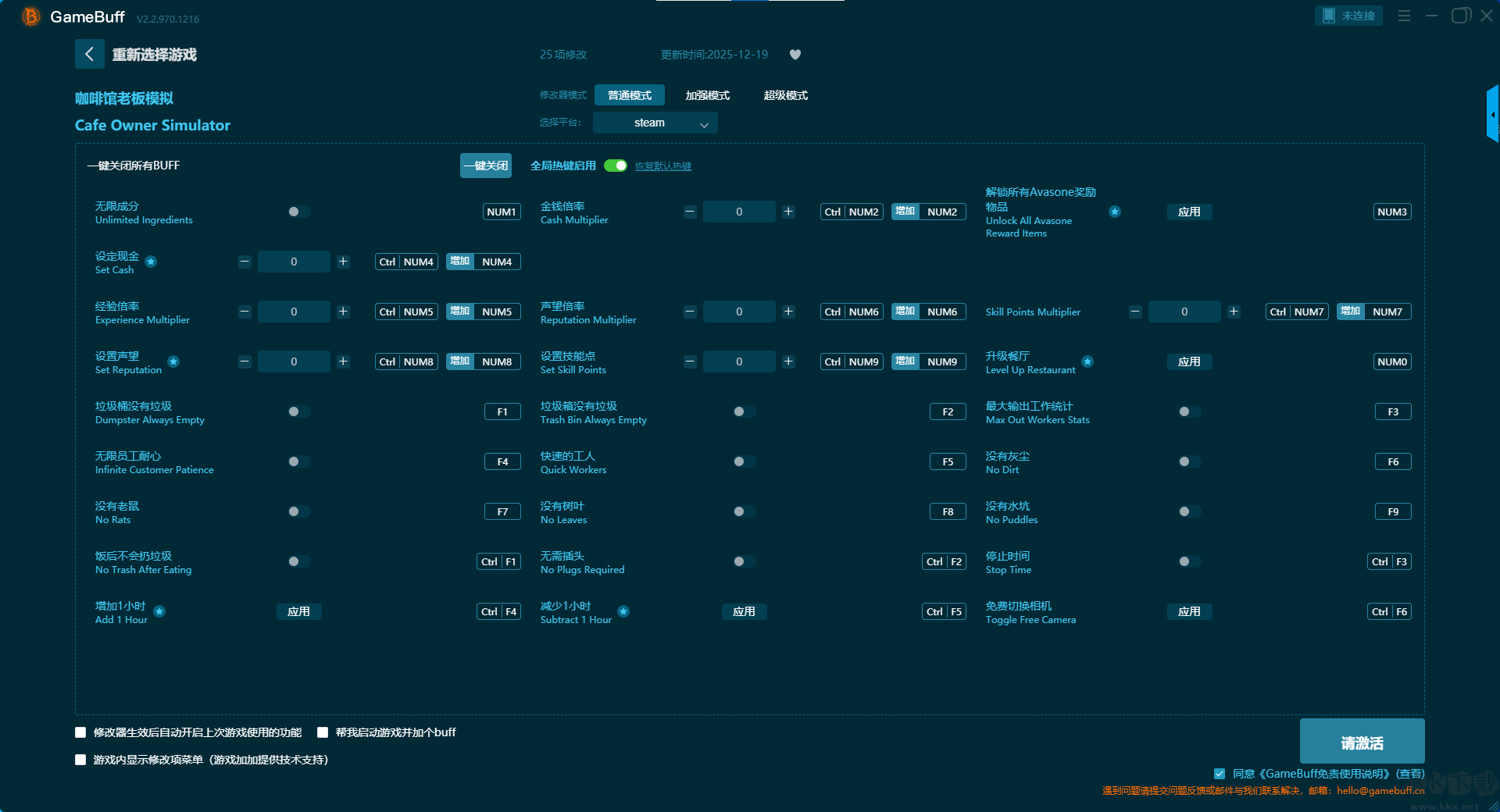The image size is (1500, 812).
Task: Enable the Stop Time toggle
Action: (1189, 561)
